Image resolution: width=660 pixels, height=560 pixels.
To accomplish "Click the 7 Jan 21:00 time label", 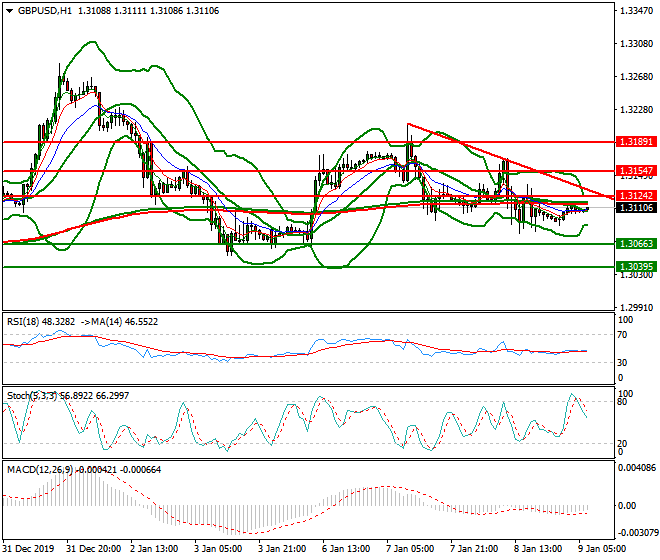I will [474, 549].
